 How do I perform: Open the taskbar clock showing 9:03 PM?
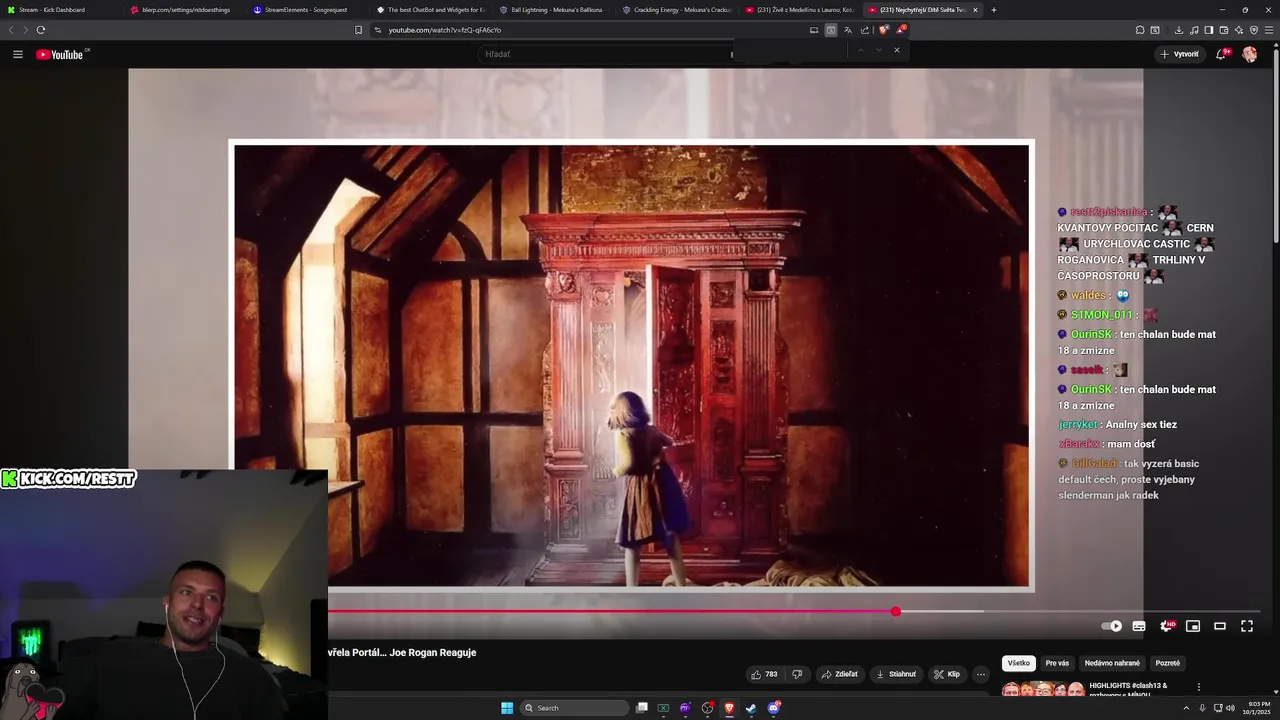pyautogui.click(x=1256, y=708)
